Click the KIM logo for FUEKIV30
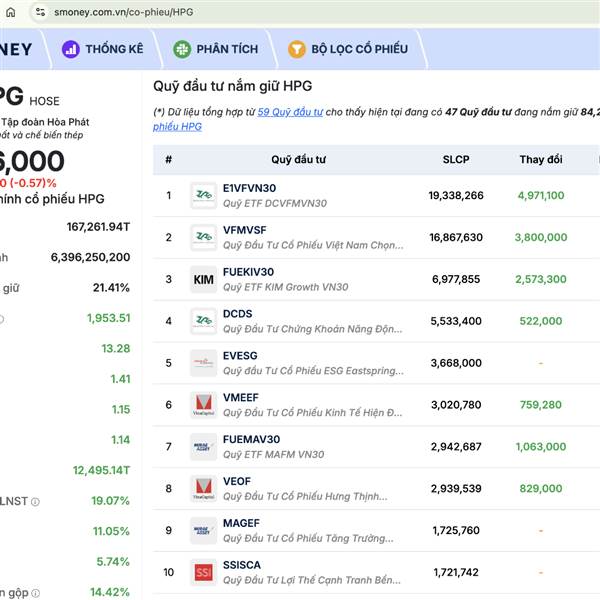This screenshot has height=600, width=600. [x=204, y=279]
